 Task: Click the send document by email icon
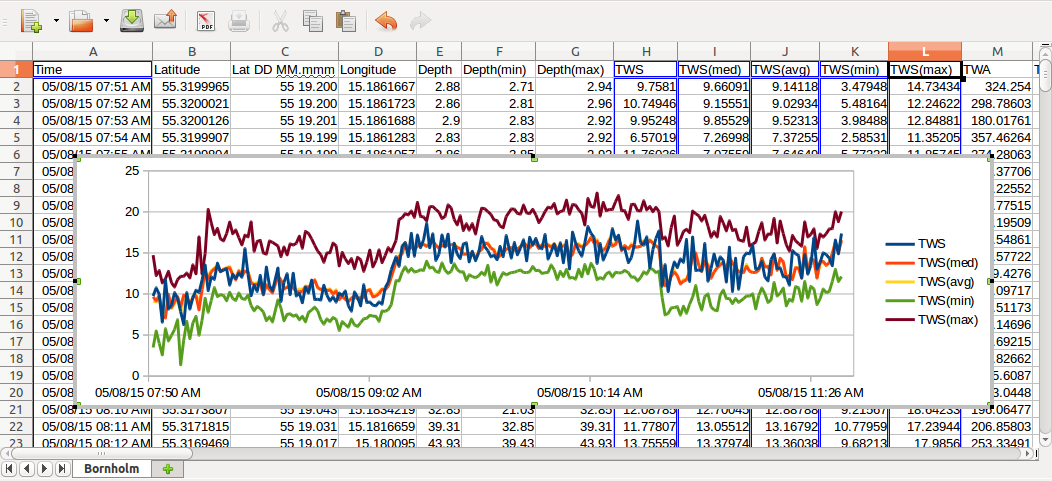(165, 19)
